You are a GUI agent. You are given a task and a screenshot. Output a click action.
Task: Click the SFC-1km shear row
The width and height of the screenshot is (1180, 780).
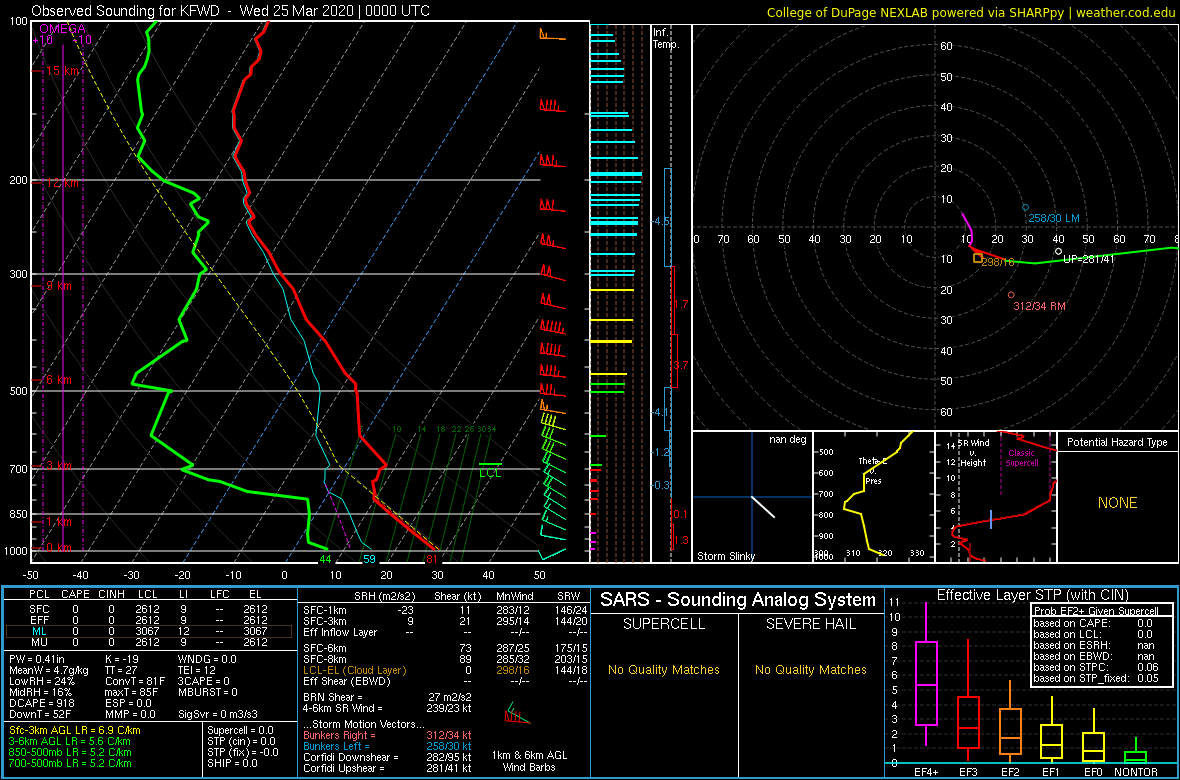(x=445, y=611)
